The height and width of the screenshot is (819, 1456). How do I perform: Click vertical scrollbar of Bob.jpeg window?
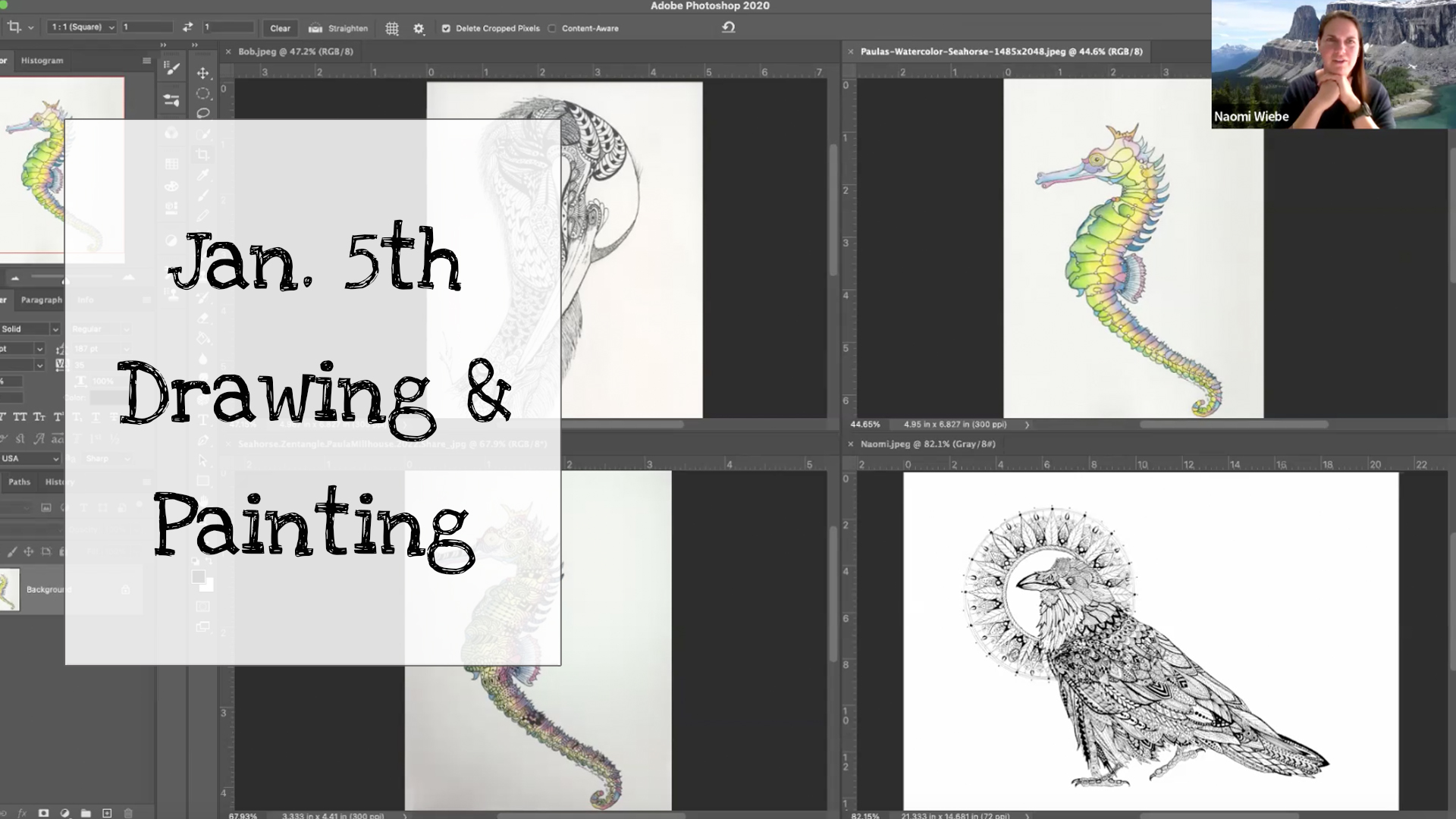[x=833, y=209]
